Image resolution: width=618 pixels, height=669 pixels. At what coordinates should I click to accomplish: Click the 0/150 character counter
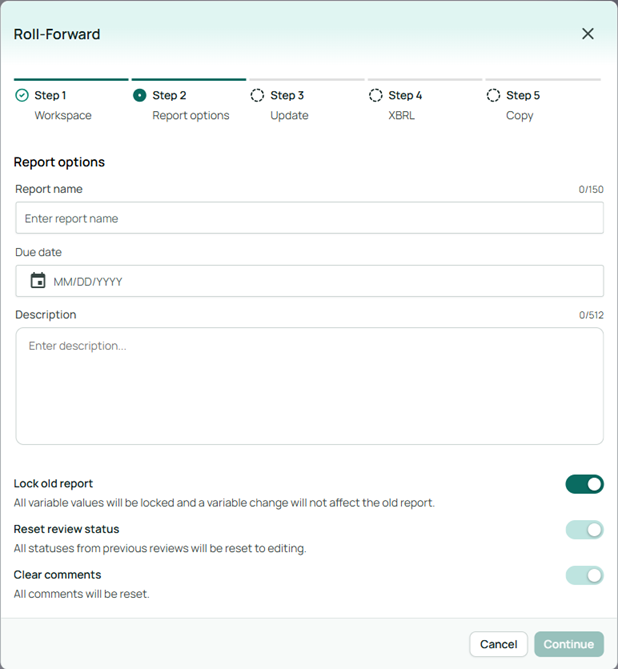[591, 189]
